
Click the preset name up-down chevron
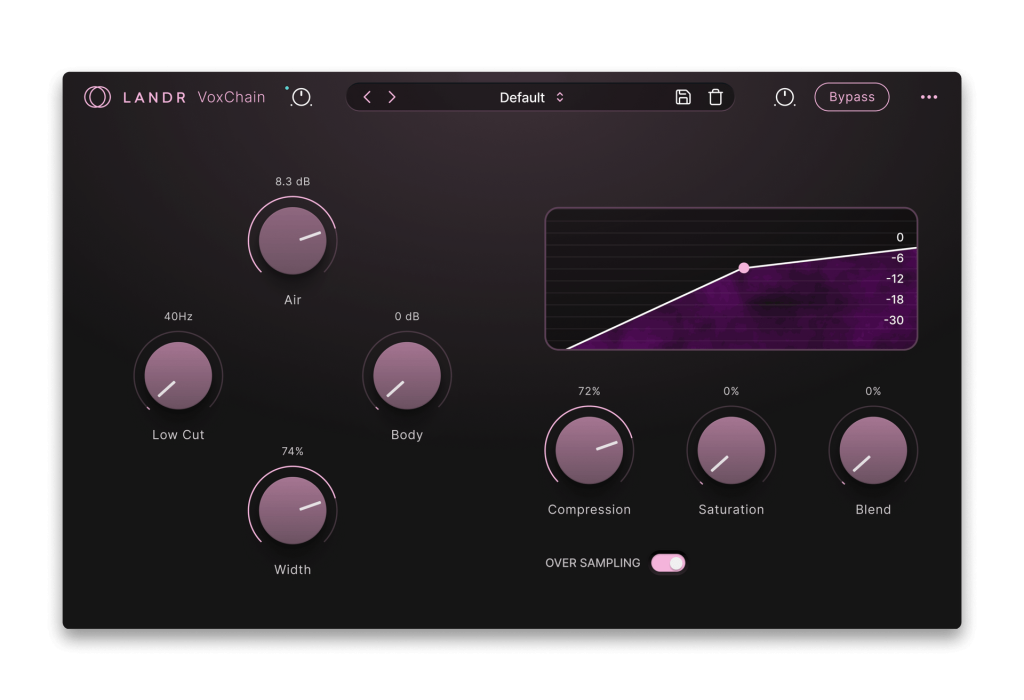pos(560,97)
